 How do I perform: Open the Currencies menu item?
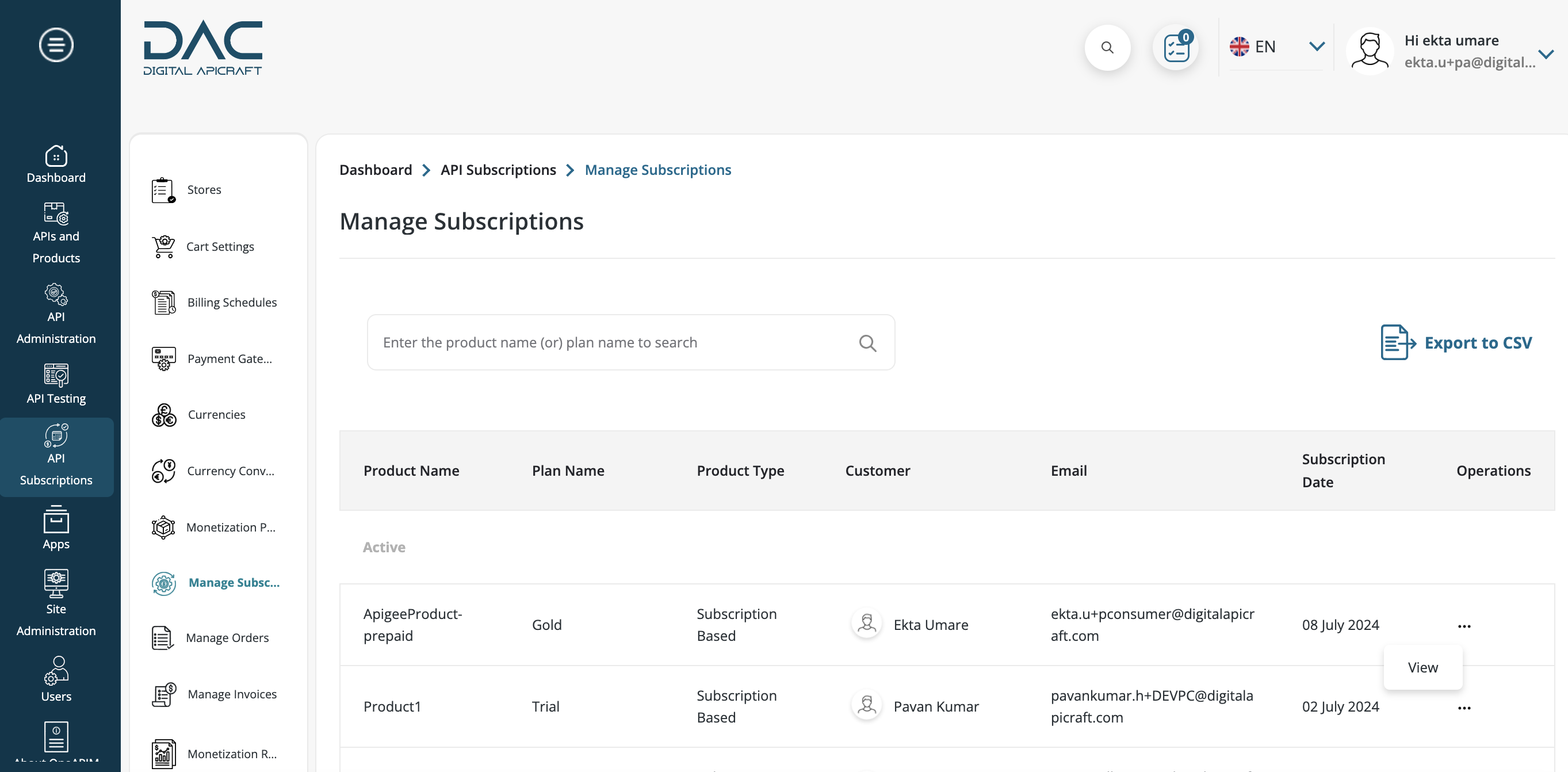point(216,415)
